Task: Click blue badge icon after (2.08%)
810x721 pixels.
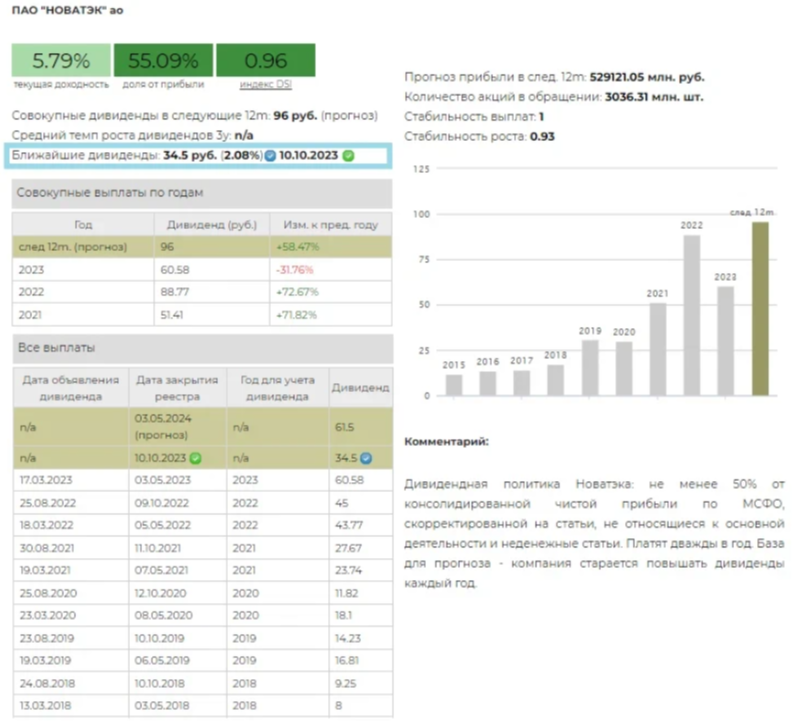Action: tap(271, 156)
